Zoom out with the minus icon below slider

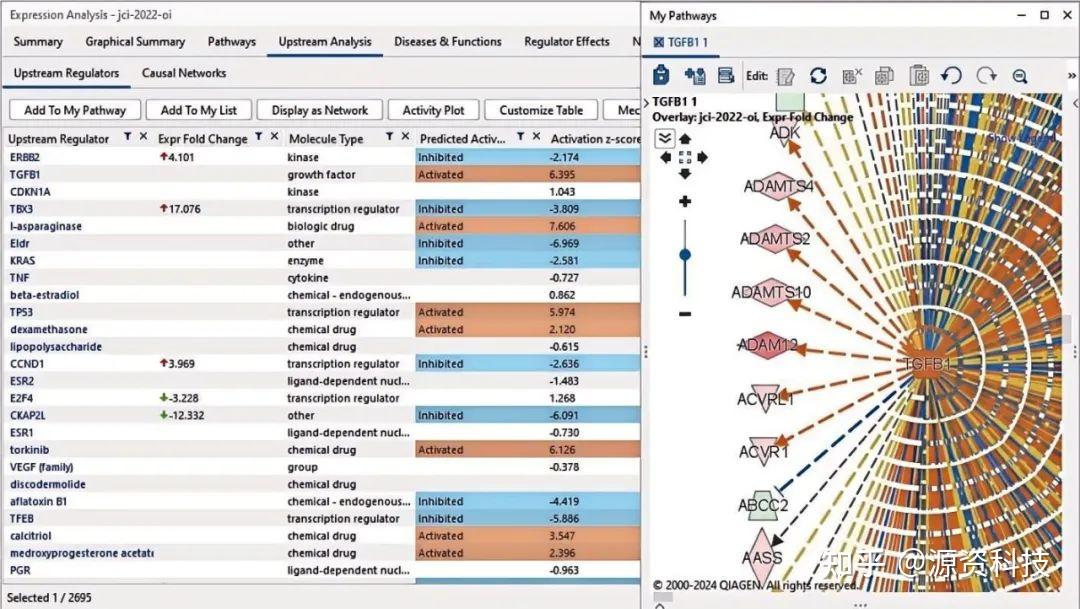685,314
